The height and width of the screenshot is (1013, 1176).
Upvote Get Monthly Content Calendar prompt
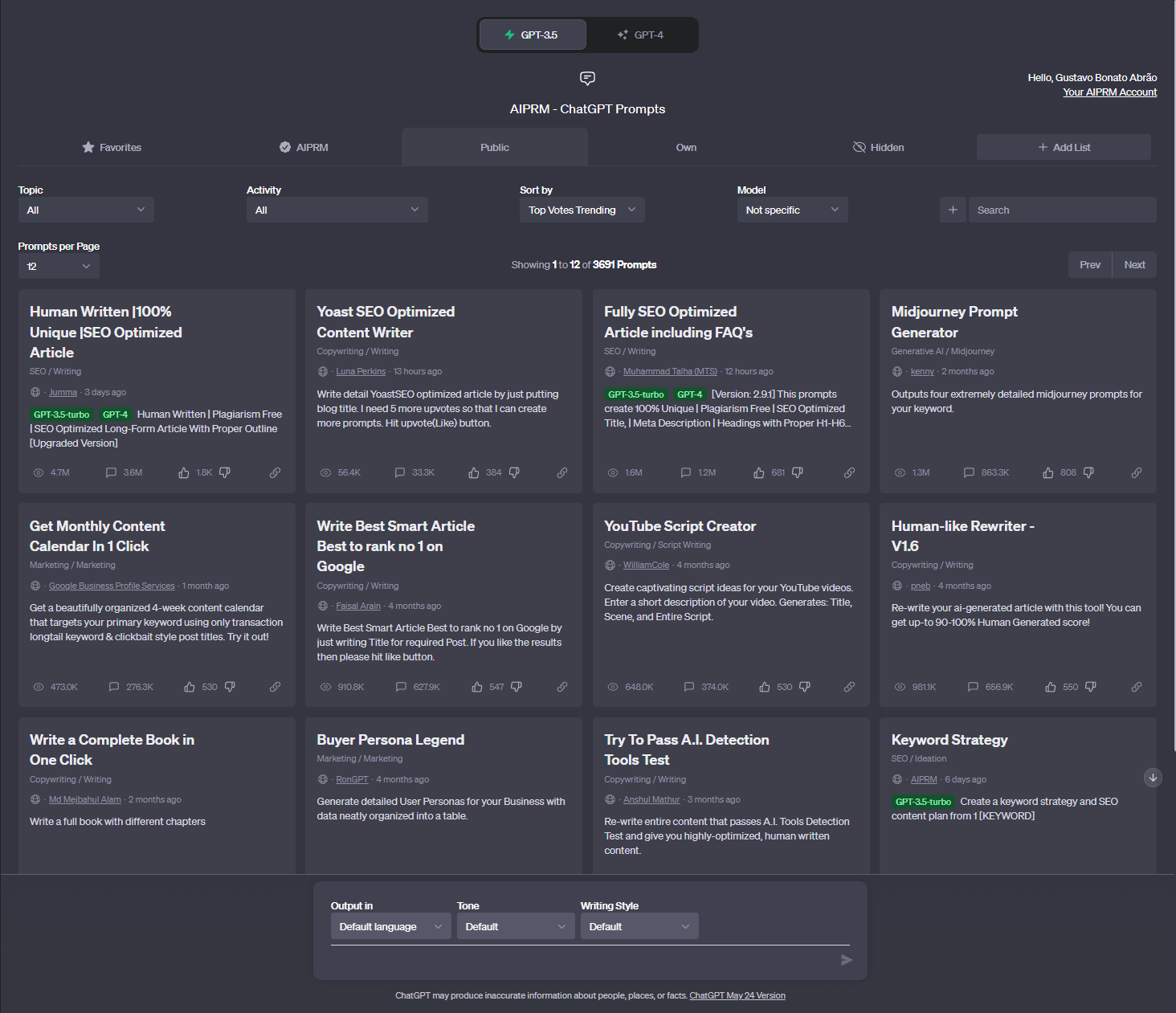[190, 687]
